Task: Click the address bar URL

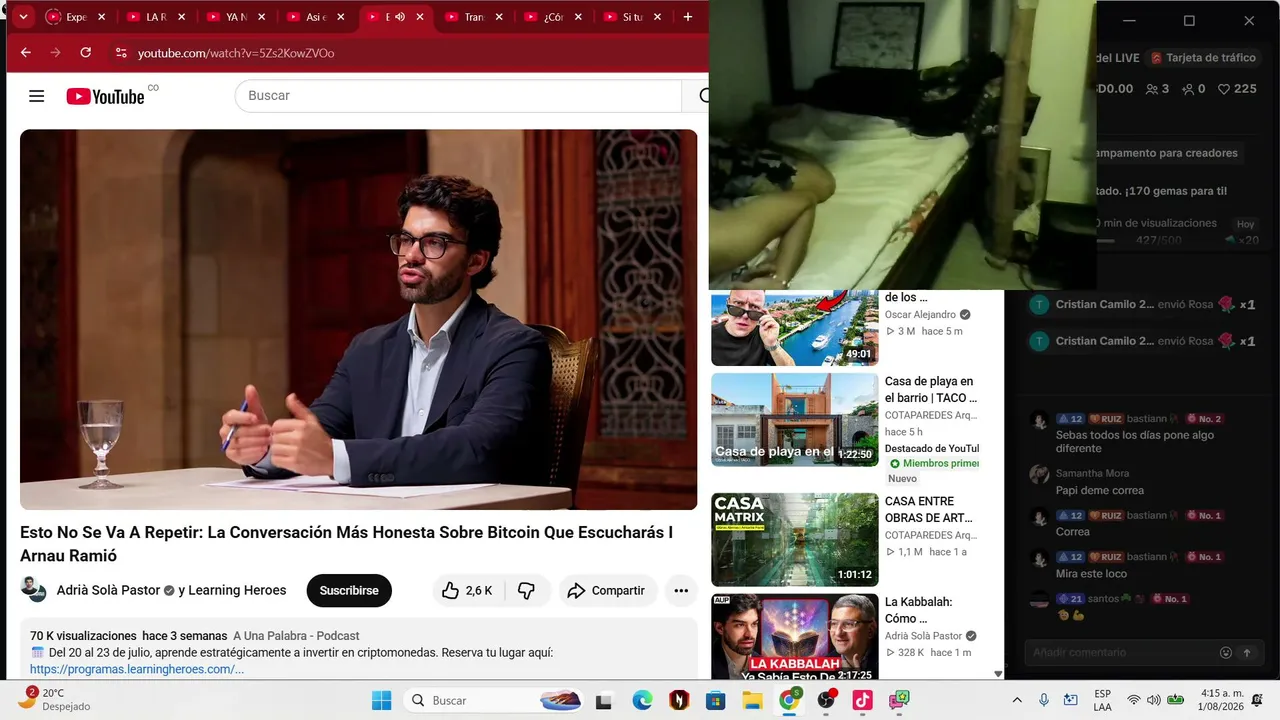Action: [x=236, y=53]
